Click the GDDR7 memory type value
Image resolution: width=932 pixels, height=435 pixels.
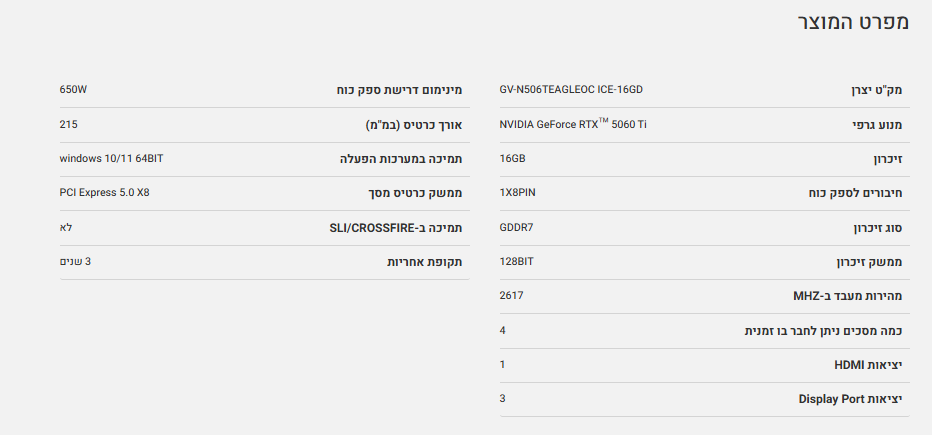(x=516, y=227)
